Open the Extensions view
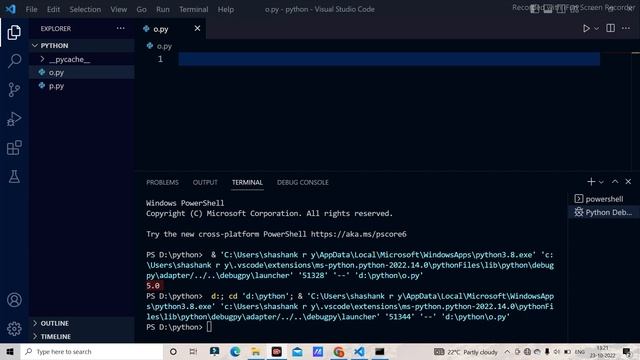 pyautogui.click(x=14, y=148)
